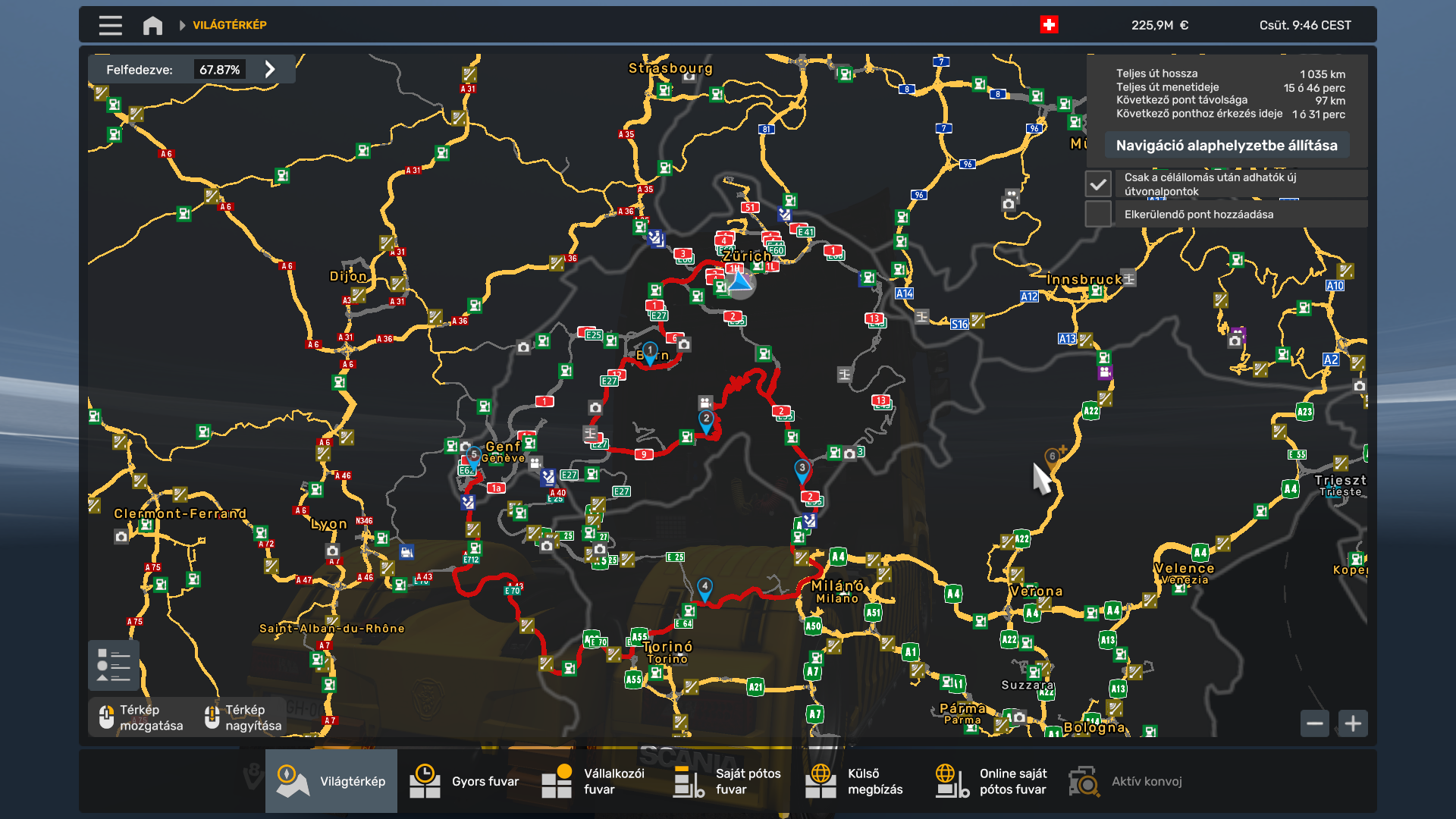The image size is (1456, 819).
Task: Open the Vállalkozói fuvar tab
Action: (595, 781)
